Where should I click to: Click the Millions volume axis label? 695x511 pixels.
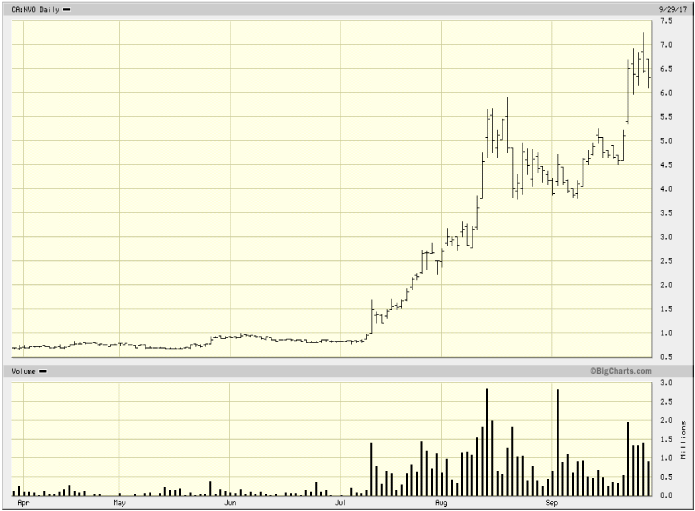coord(684,439)
